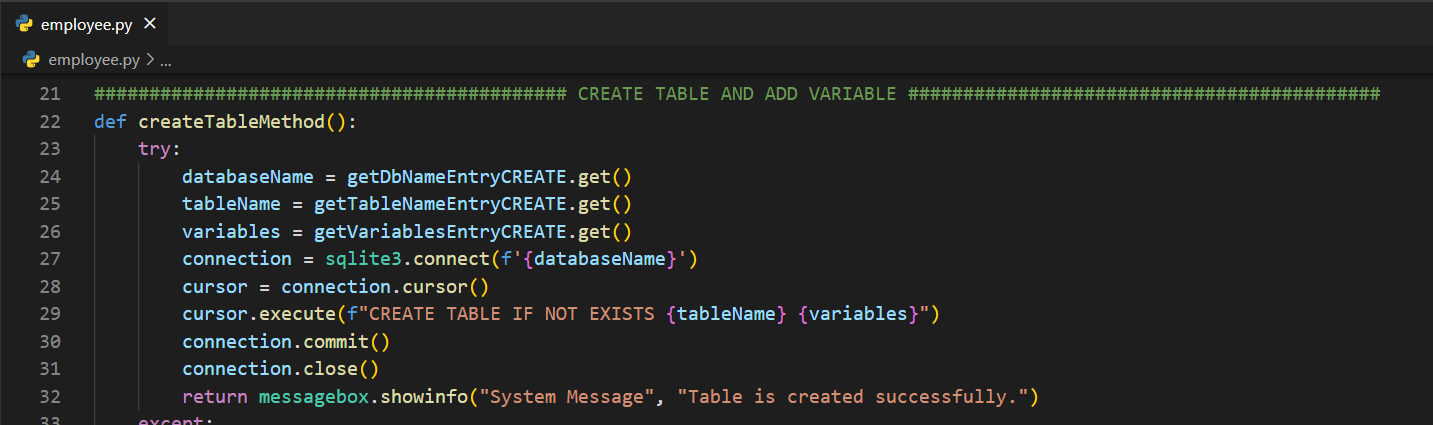Click the databaseName variable on line 24
This screenshot has width=1433, height=425.
pyautogui.click(x=248, y=177)
